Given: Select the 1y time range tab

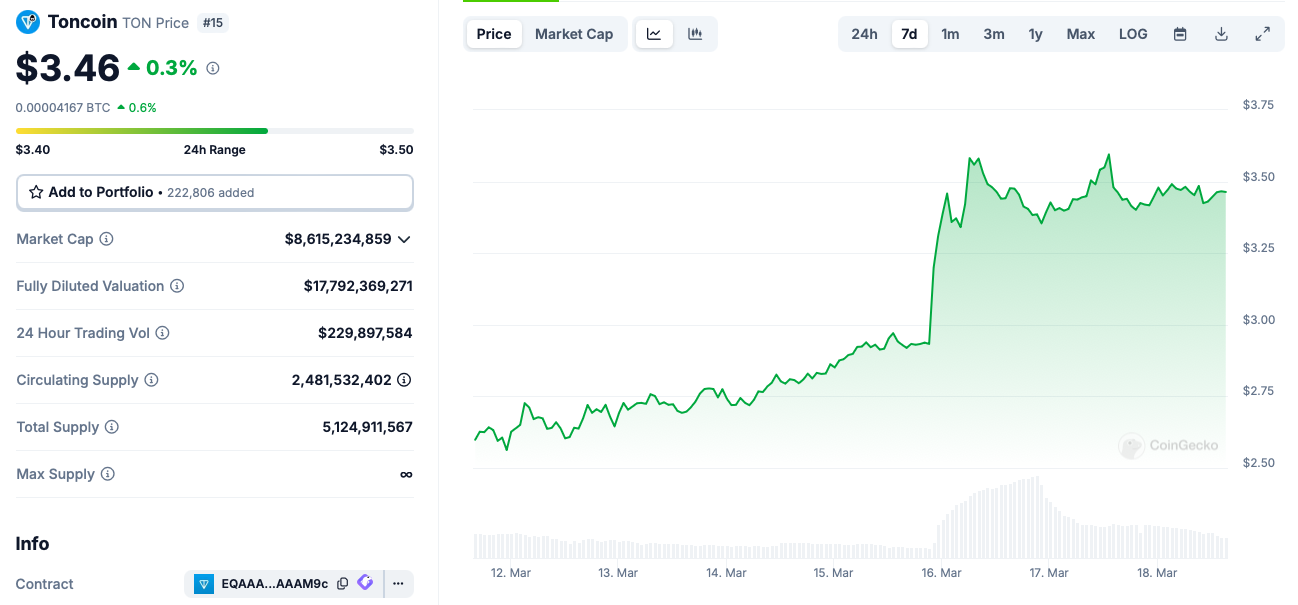Looking at the screenshot, I should point(1035,34).
